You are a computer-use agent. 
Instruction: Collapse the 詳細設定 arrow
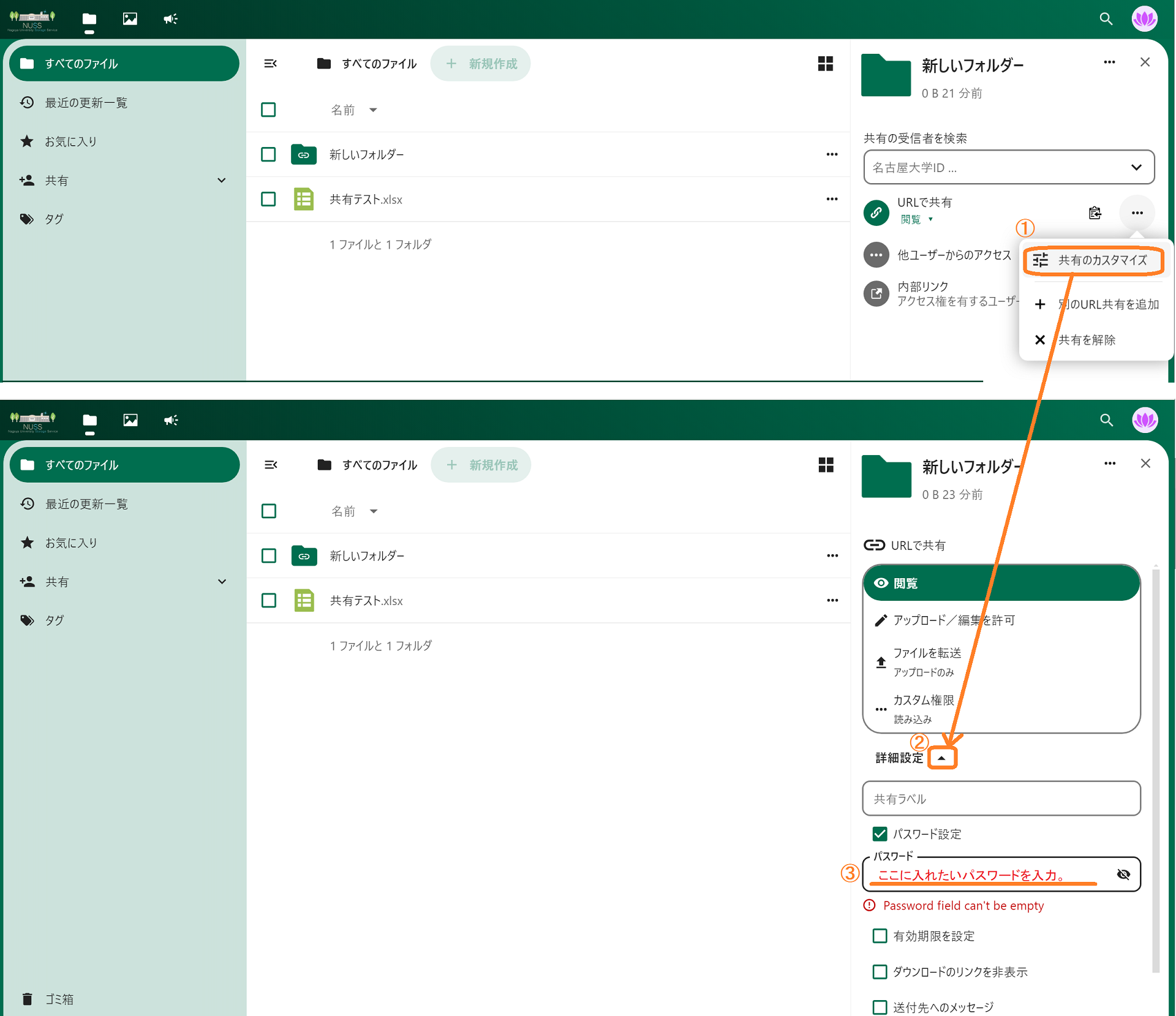[x=941, y=758]
